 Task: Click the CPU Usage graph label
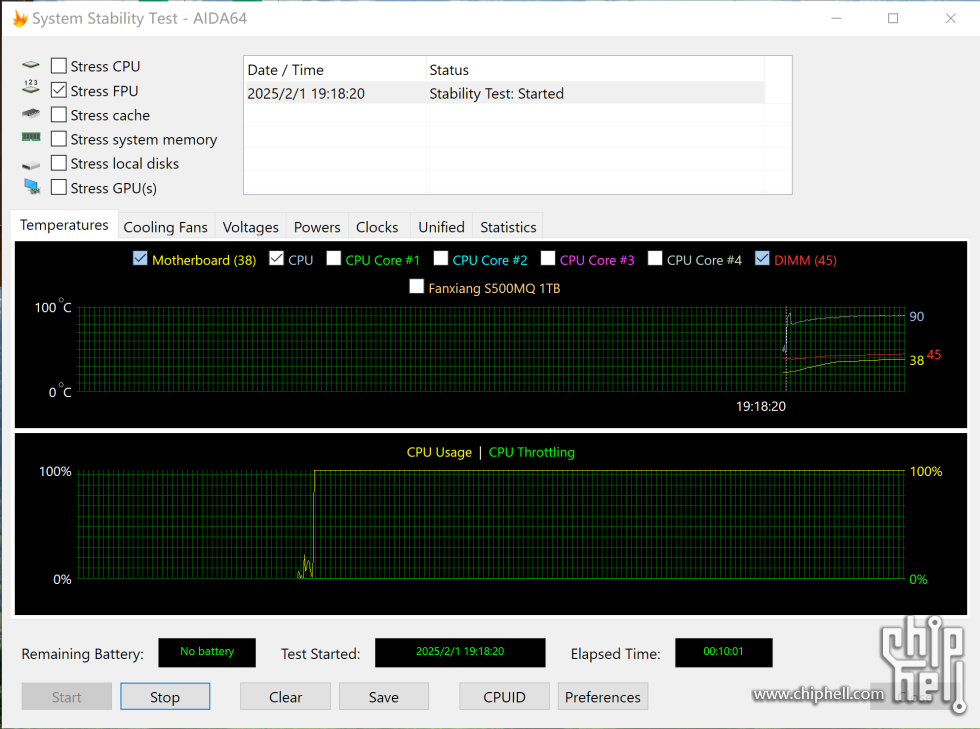point(439,452)
